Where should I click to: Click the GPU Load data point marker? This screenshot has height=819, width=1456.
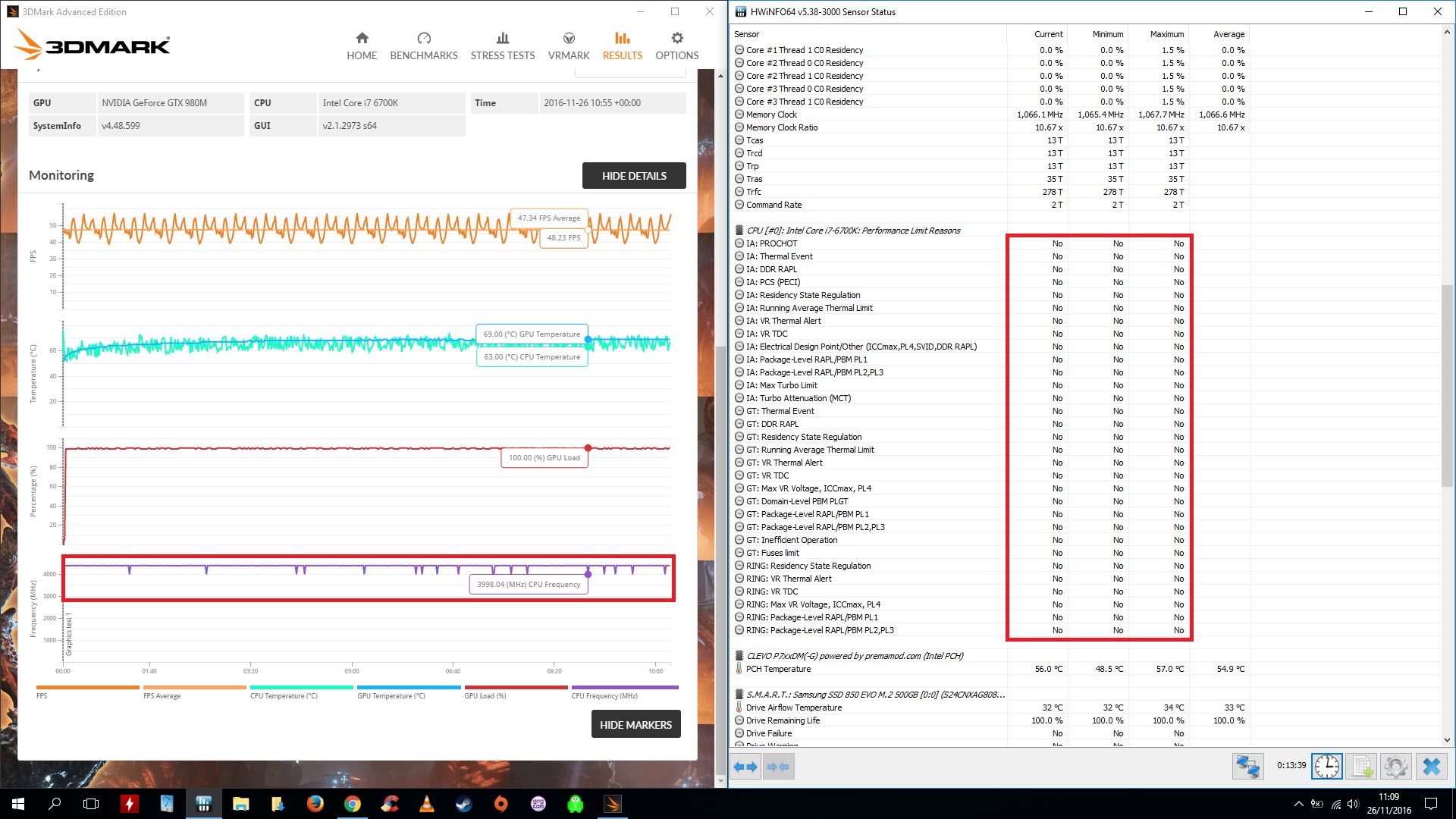click(x=588, y=448)
